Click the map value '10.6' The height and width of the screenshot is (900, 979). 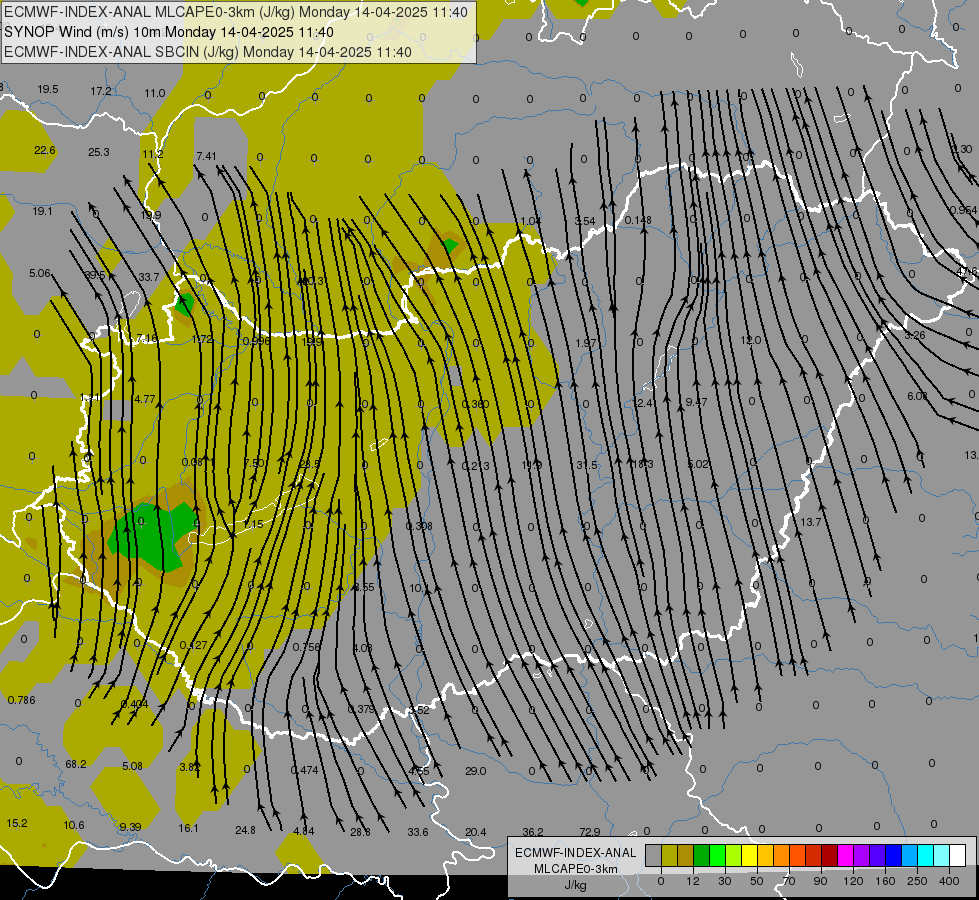(x=74, y=825)
